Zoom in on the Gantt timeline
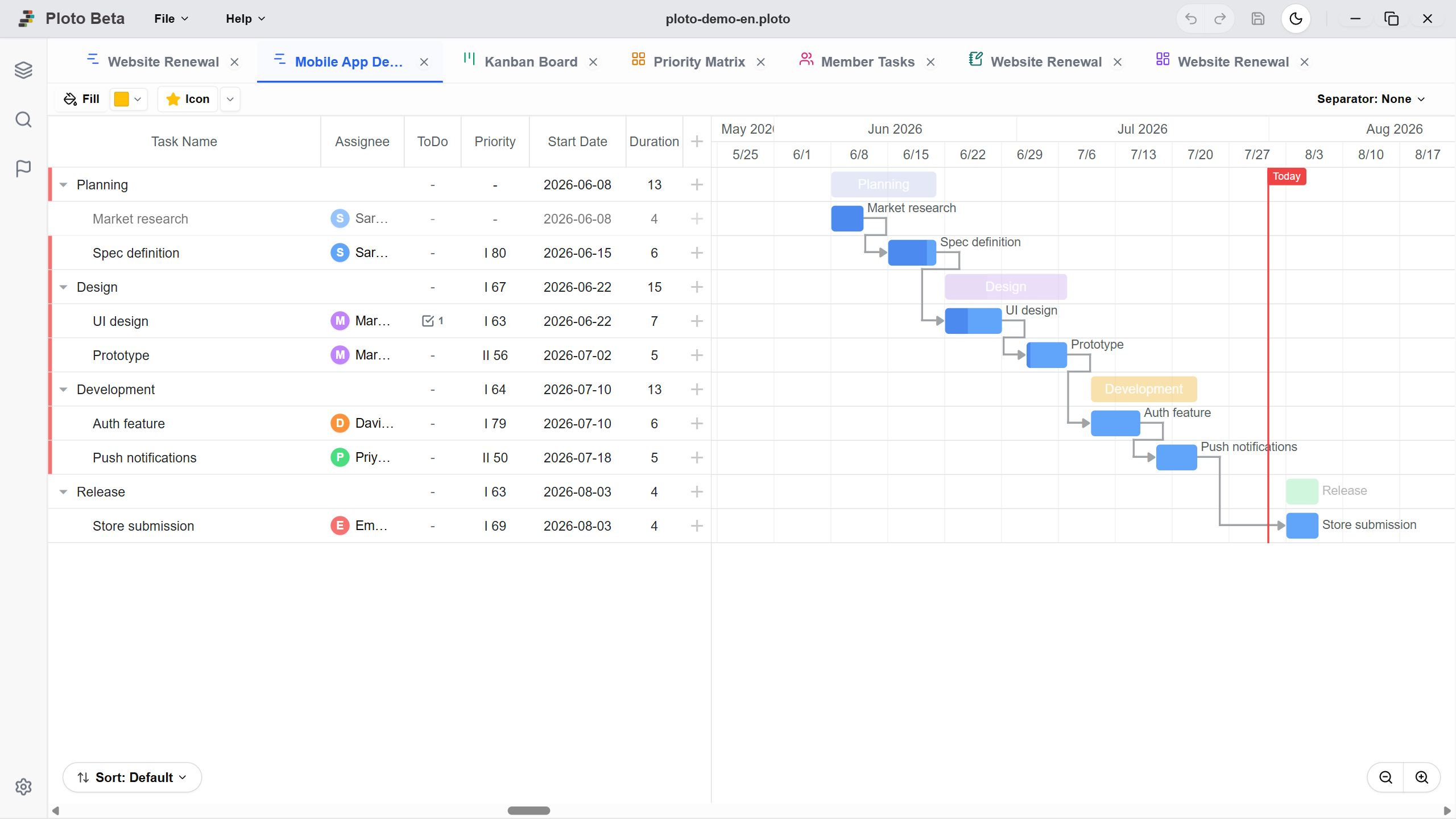The width and height of the screenshot is (1456, 819). tap(1422, 777)
